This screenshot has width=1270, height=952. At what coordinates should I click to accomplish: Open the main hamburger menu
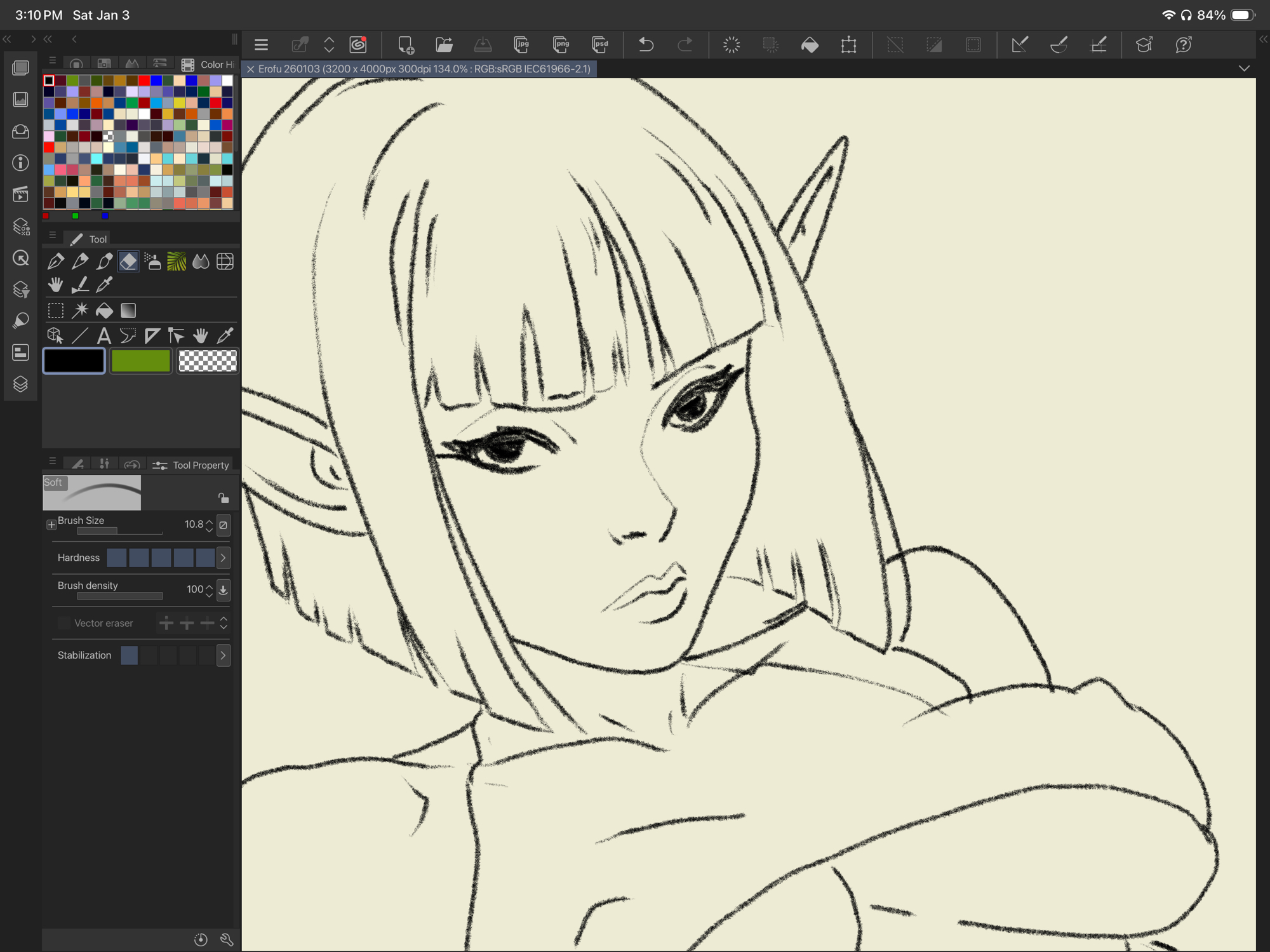[x=261, y=44]
